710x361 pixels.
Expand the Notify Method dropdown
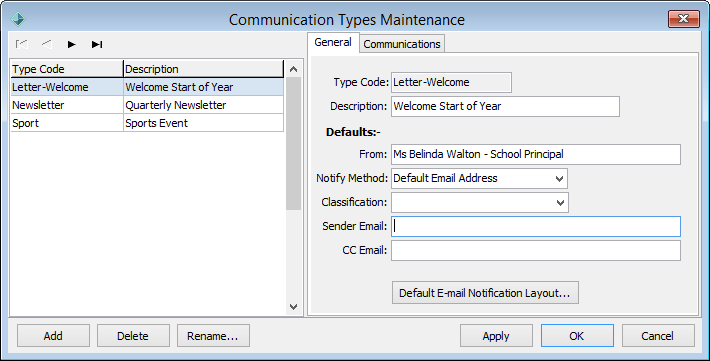[559, 178]
